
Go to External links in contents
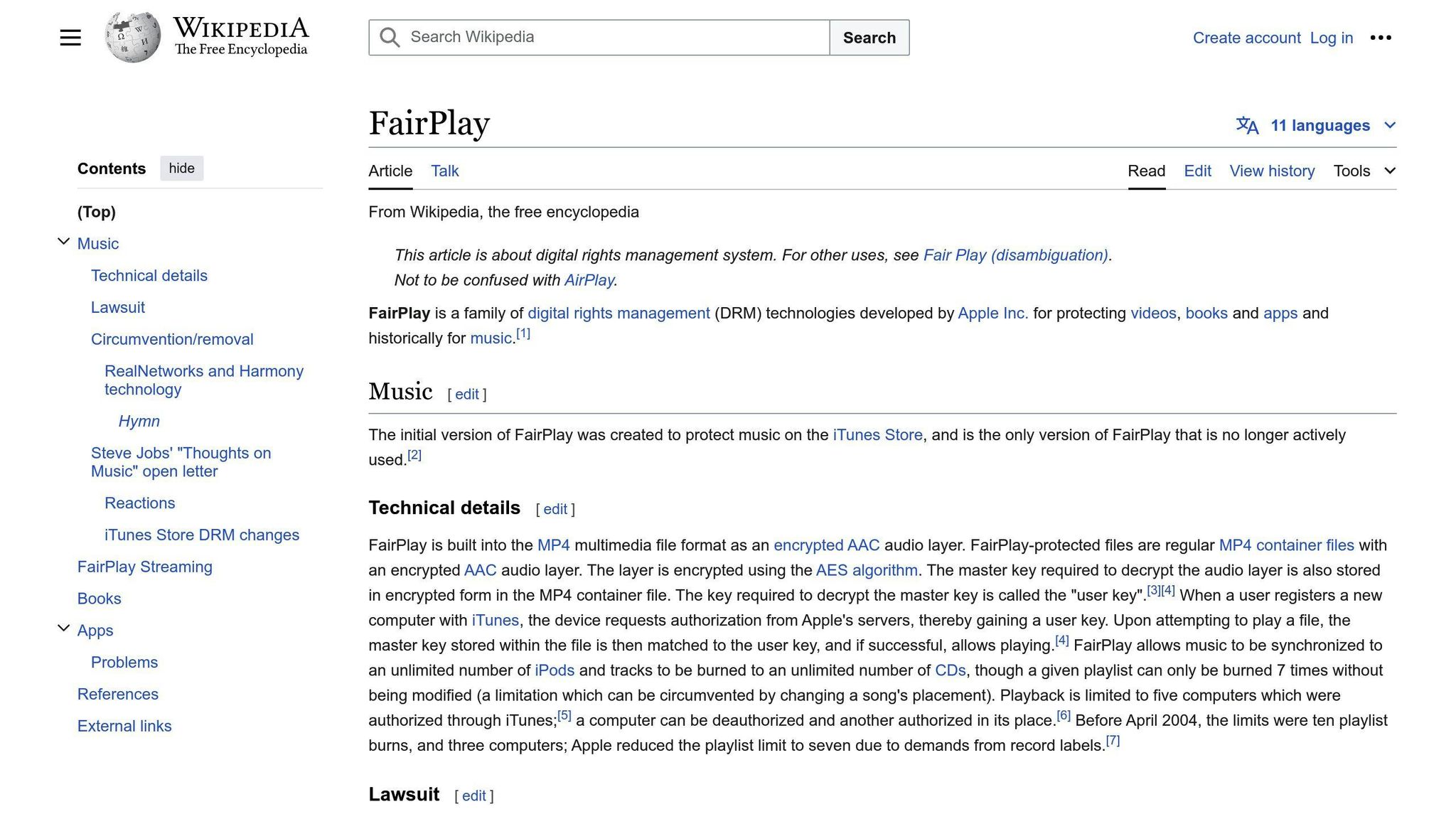tap(124, 727)
